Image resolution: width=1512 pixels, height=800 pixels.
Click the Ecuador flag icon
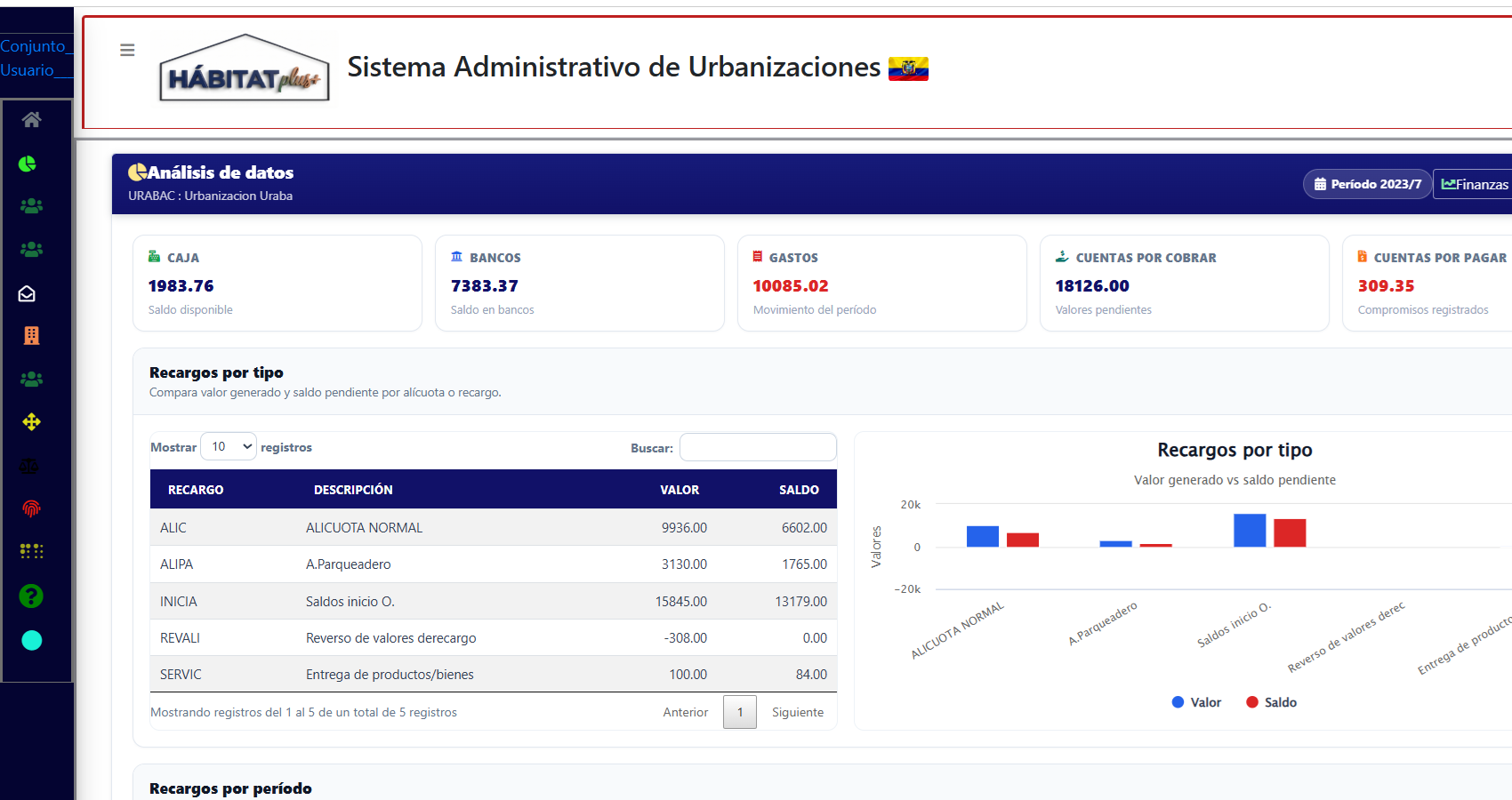(x=908, y=68)
